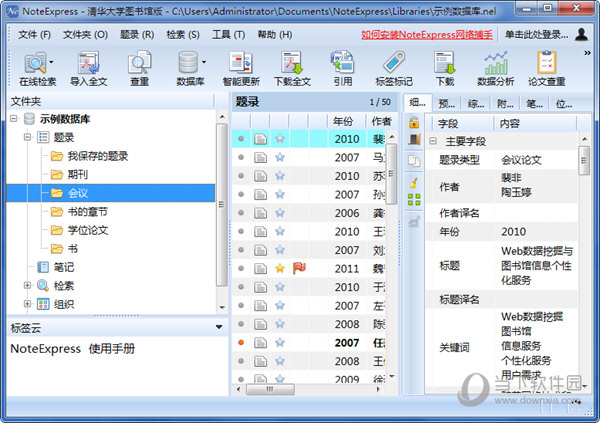Launch 论文查重 paper plagiarism check
The width and height of the screenshot is (600, 423).
coord(546,69)
